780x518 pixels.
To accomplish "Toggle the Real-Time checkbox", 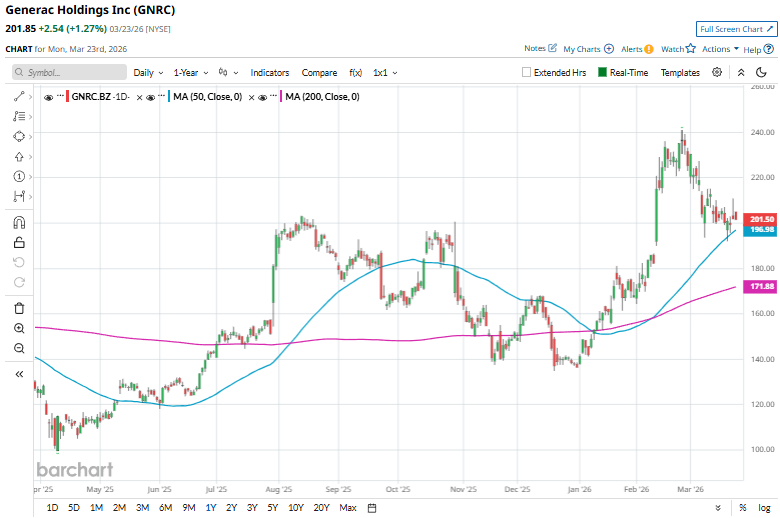I will point(603,73).
